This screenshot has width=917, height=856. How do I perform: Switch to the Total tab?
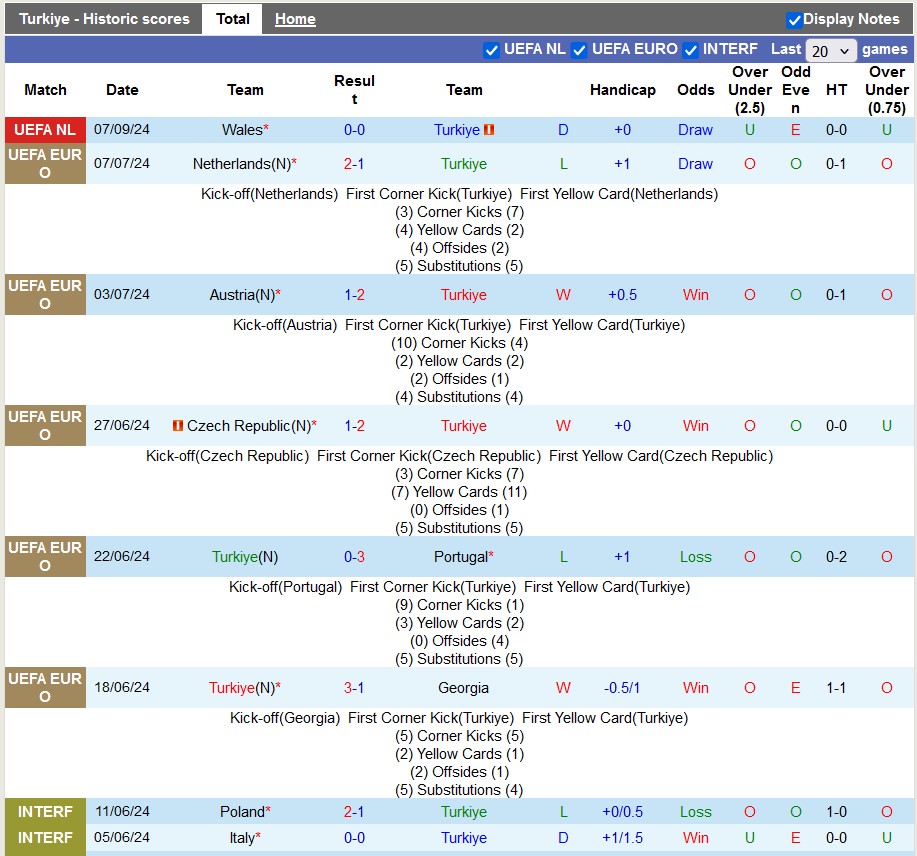pos(233,19)
